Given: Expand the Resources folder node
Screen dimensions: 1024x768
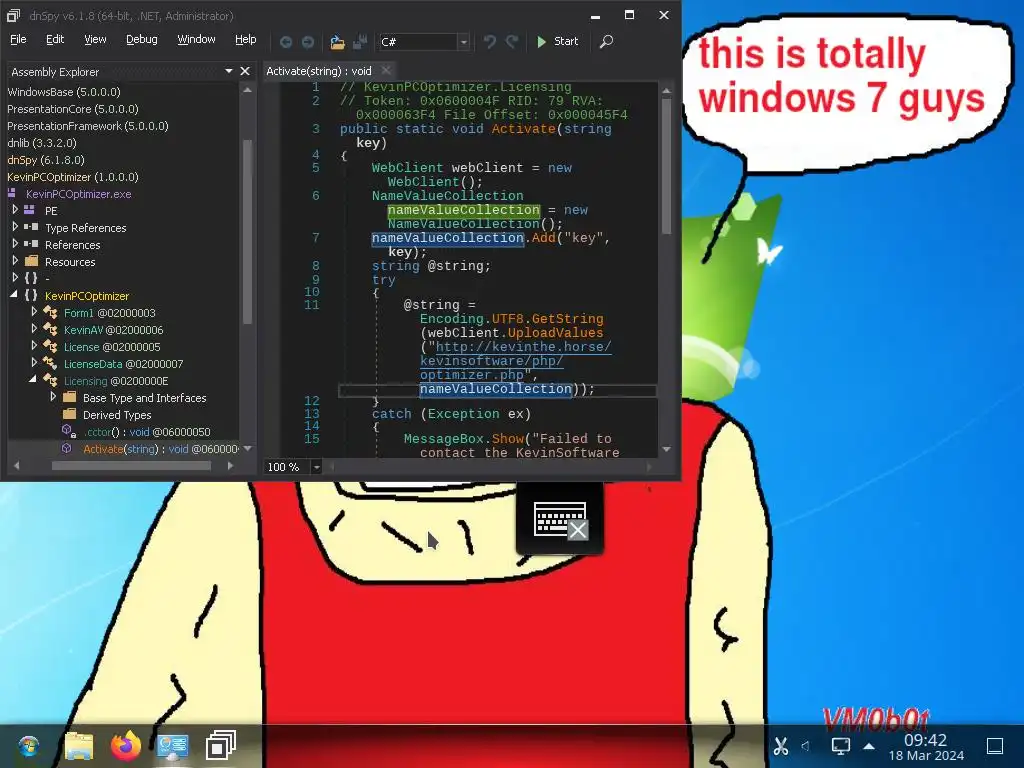Looking at the screenshot, I should coord(15,261).
